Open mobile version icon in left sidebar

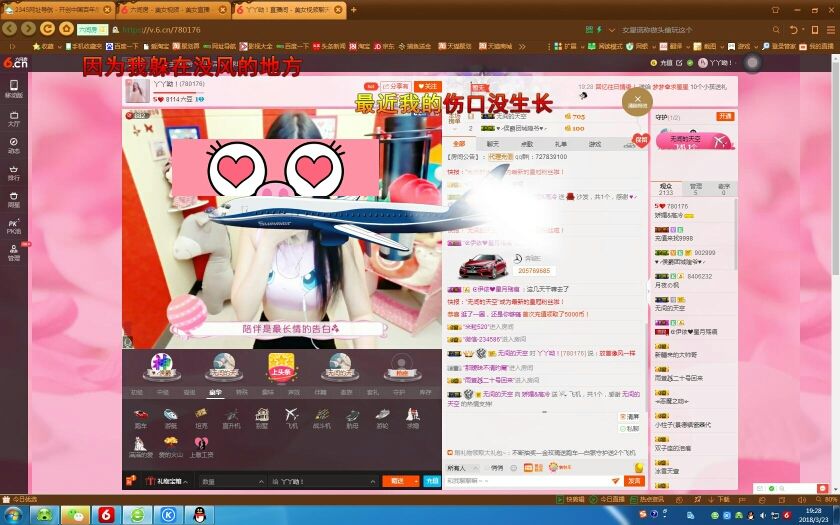coord(13,88)
